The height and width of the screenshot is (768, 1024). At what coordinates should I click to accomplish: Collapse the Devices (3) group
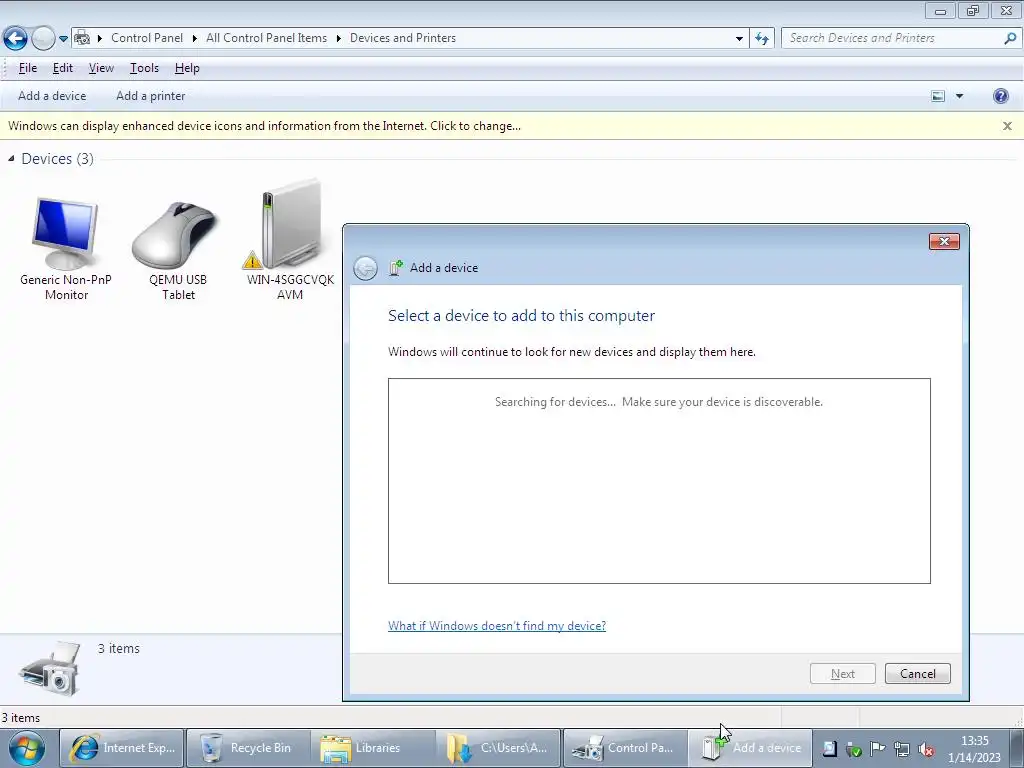click(x=11, y=159)
